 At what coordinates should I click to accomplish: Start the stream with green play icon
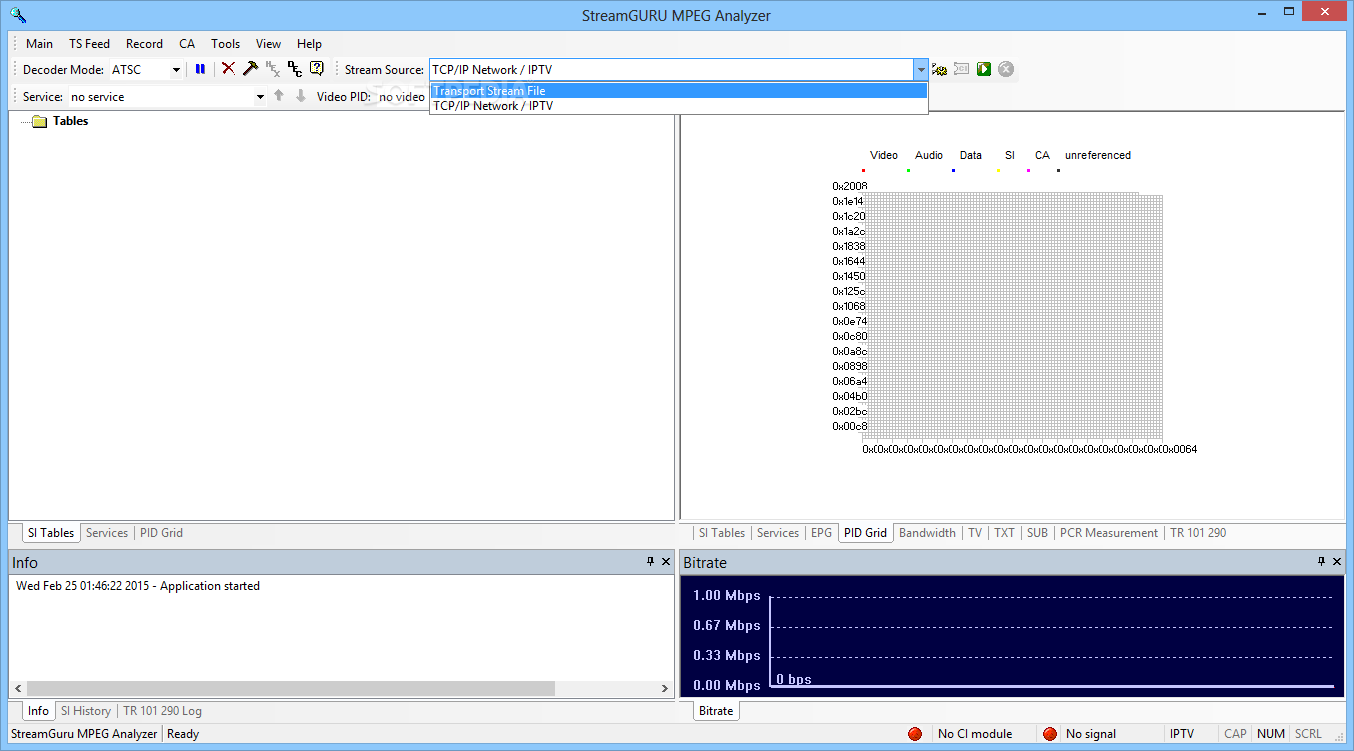pos(984,69)
